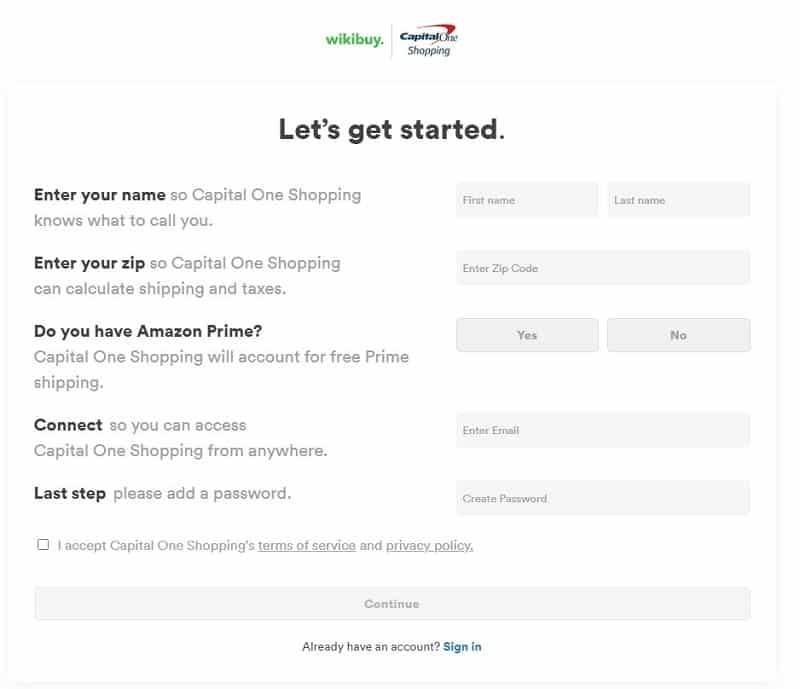Click the "Enter your name" label
This screenshot has height=689, width=800.
pos(100,195)
